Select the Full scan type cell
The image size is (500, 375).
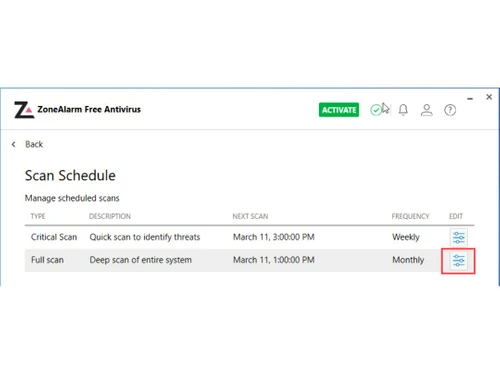[x=47, y=260]
